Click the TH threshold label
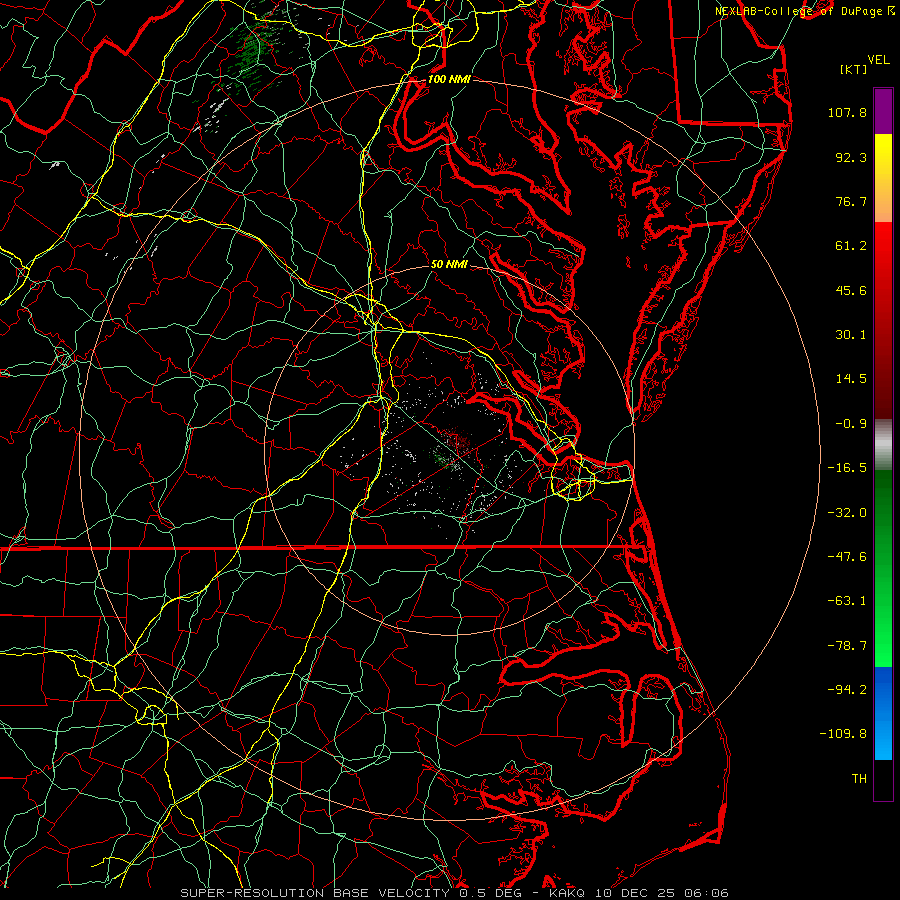Screen dimensions: 900x900 click(x=859, y=779)
